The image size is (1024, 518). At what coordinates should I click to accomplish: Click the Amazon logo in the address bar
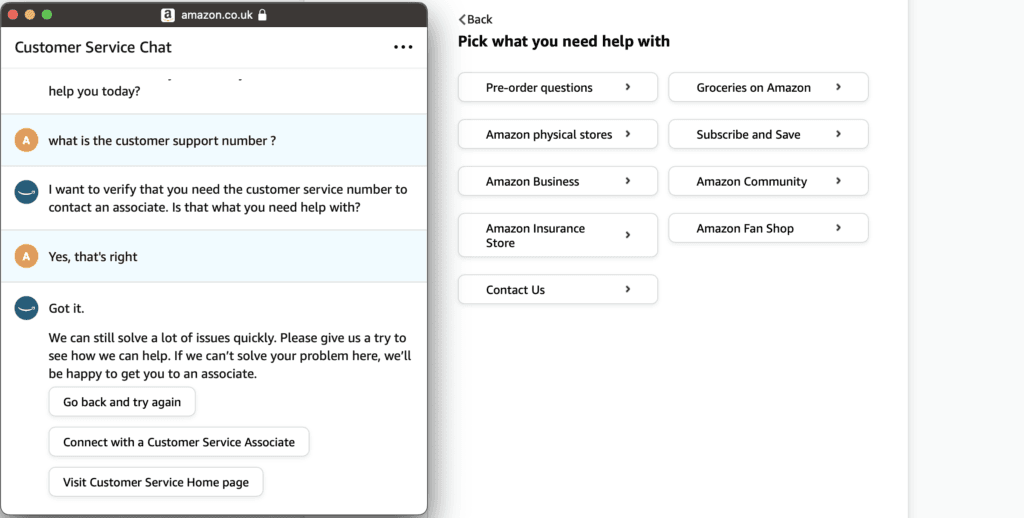[168, 15]
